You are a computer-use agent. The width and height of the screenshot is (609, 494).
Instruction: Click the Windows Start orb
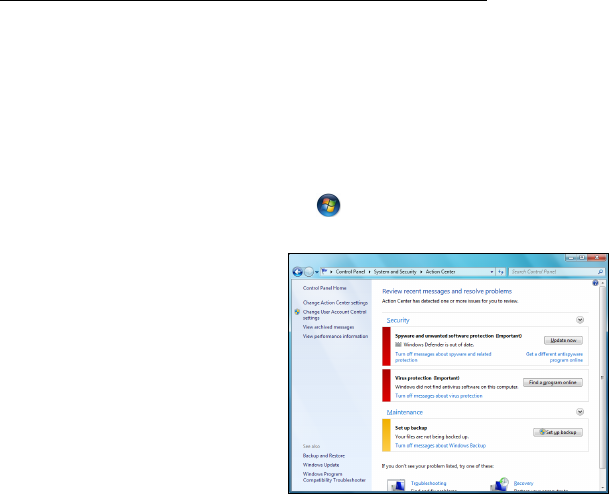pos(329,205)
